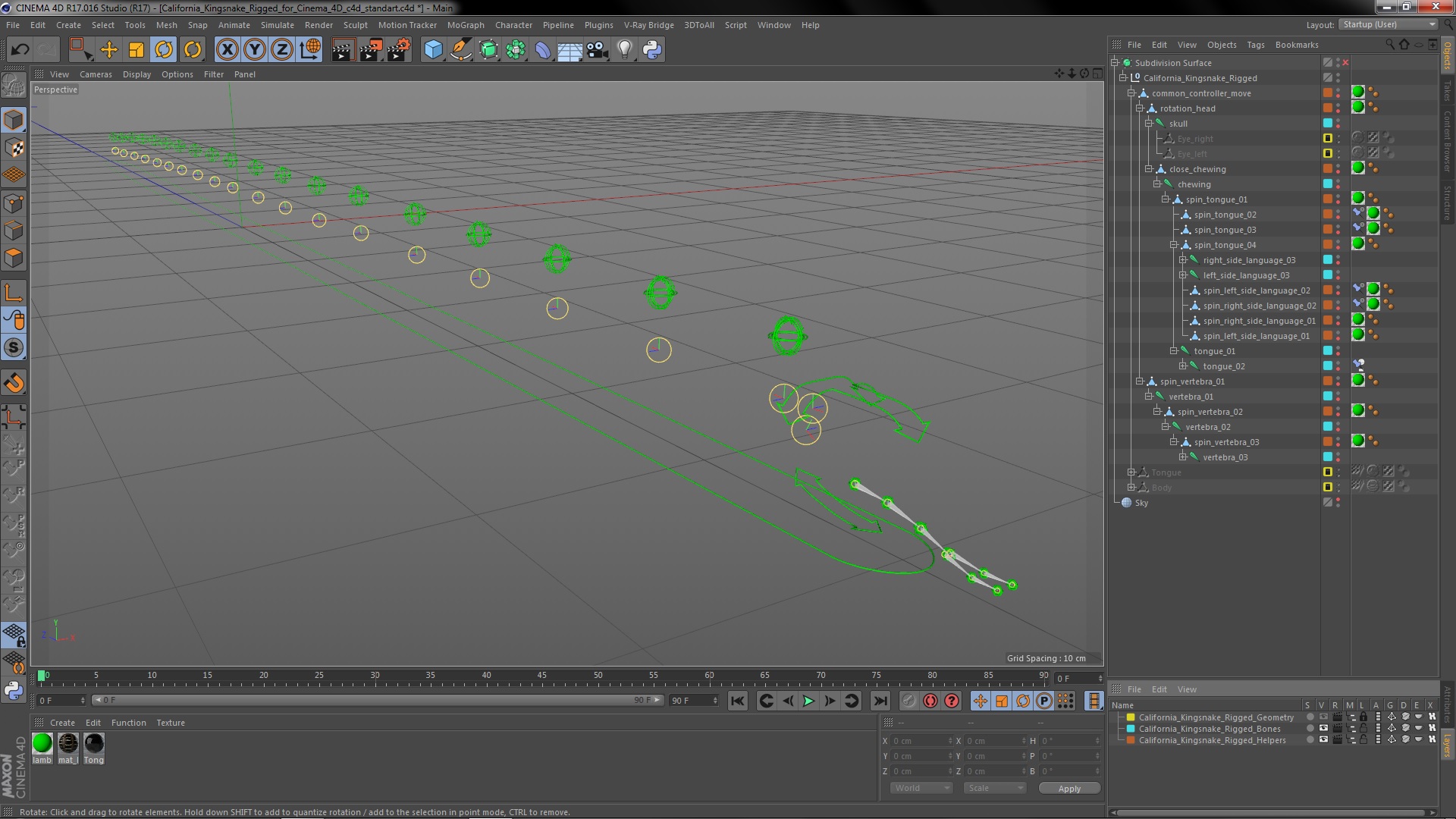Image resolution: width=1456 pixels, height=819 pixels.
Task: Select the rotation_head object
Action: tap(1187, 108)
